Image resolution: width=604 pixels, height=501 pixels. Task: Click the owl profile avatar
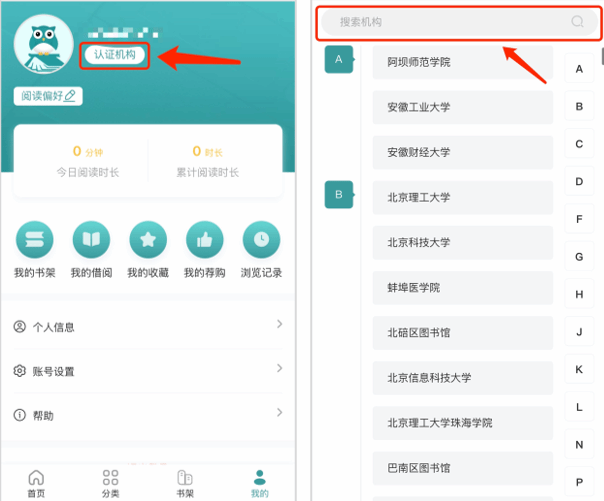(x=42, y=46)
